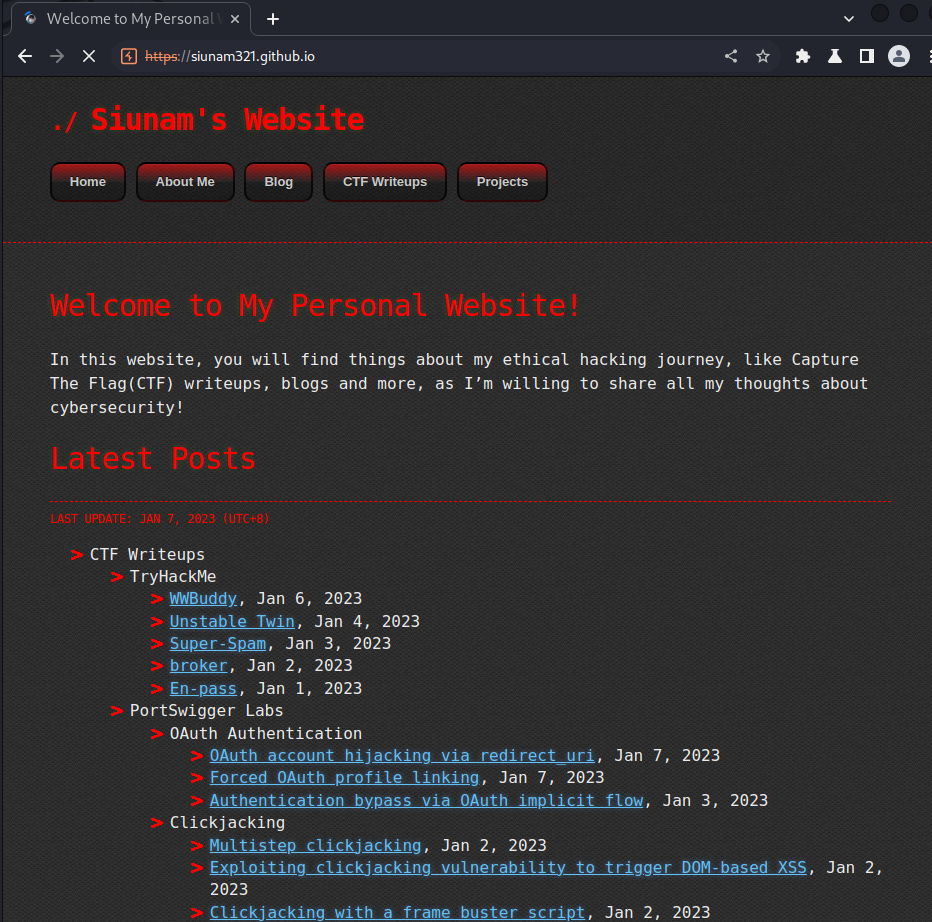Open the WWBuddy writeup link

pos(203,599)
